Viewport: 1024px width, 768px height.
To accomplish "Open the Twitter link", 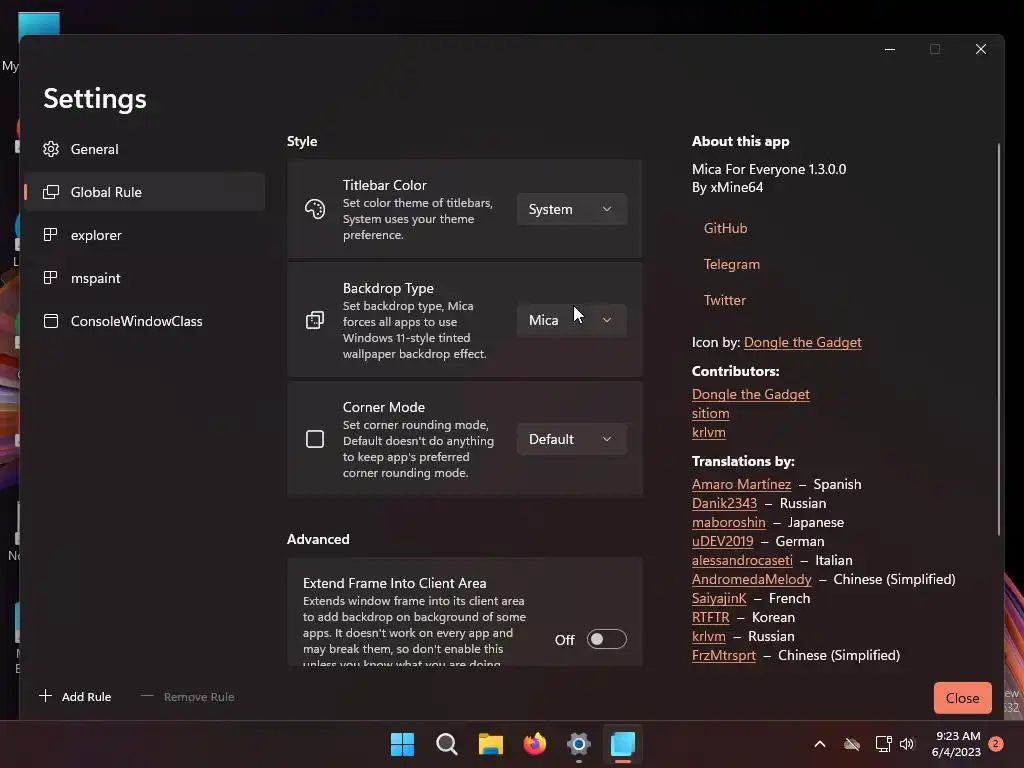I will pos(724,300).
